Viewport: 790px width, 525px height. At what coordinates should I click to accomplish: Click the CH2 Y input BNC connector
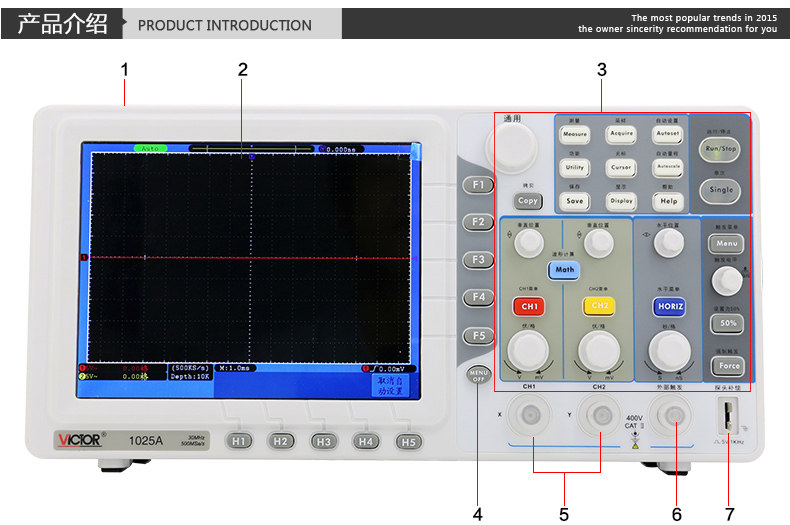pos(600,416)
